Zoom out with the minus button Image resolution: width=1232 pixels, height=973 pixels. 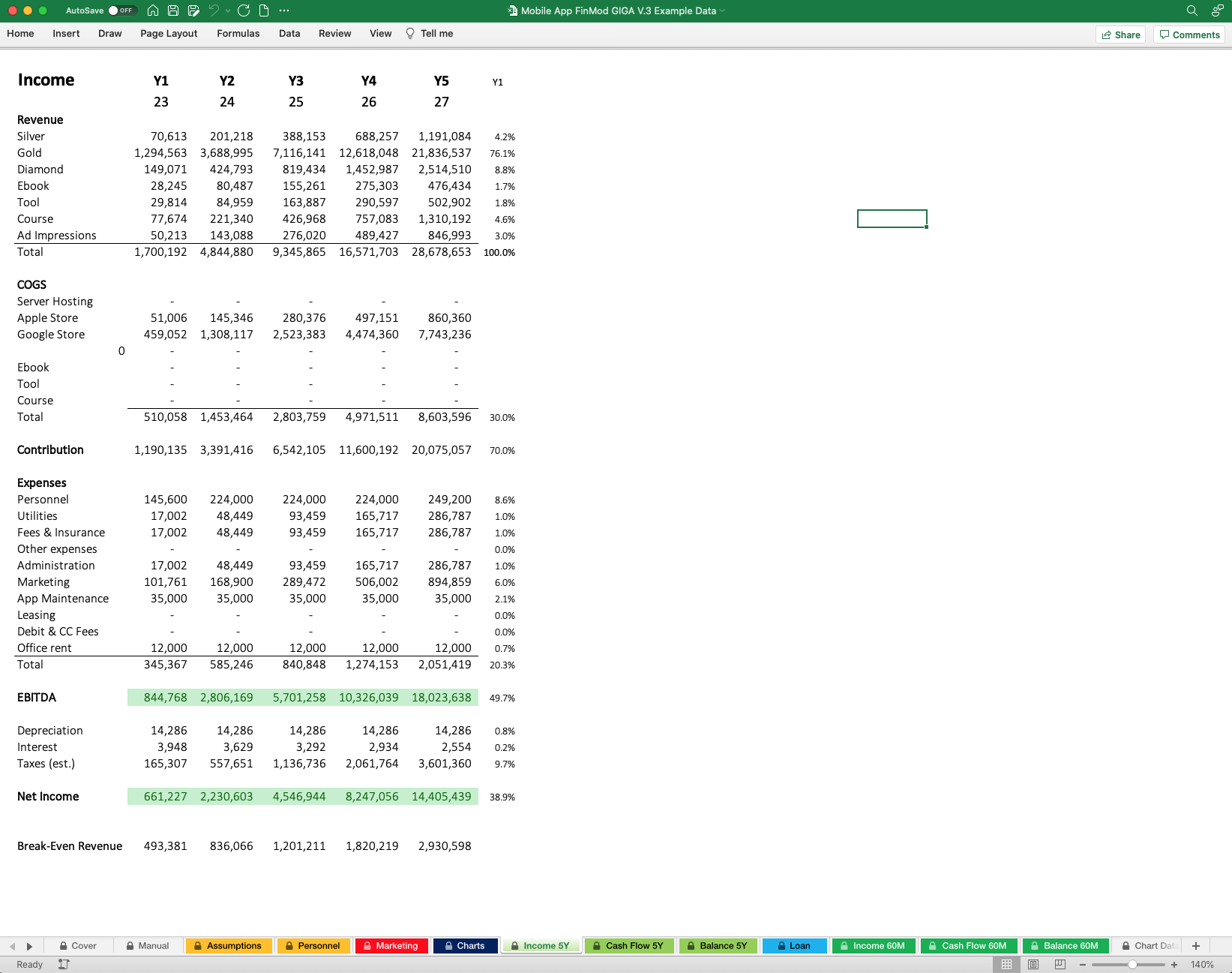tap(1082, 965)
